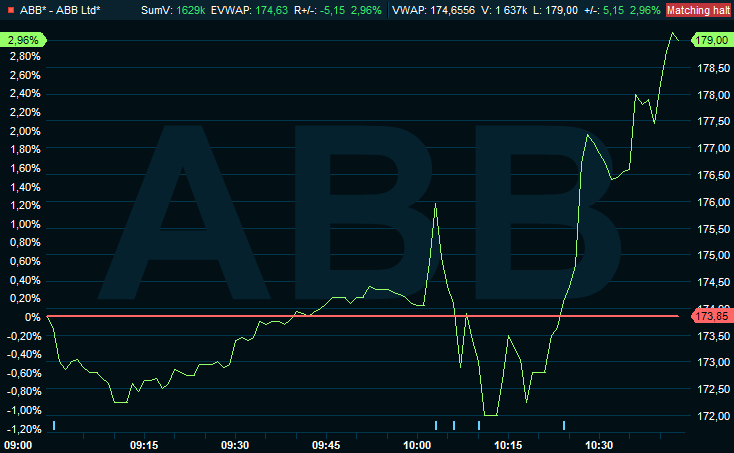Click the 174,50 right axis price label
The image size is (734, 453).
(x=713, y=282)
